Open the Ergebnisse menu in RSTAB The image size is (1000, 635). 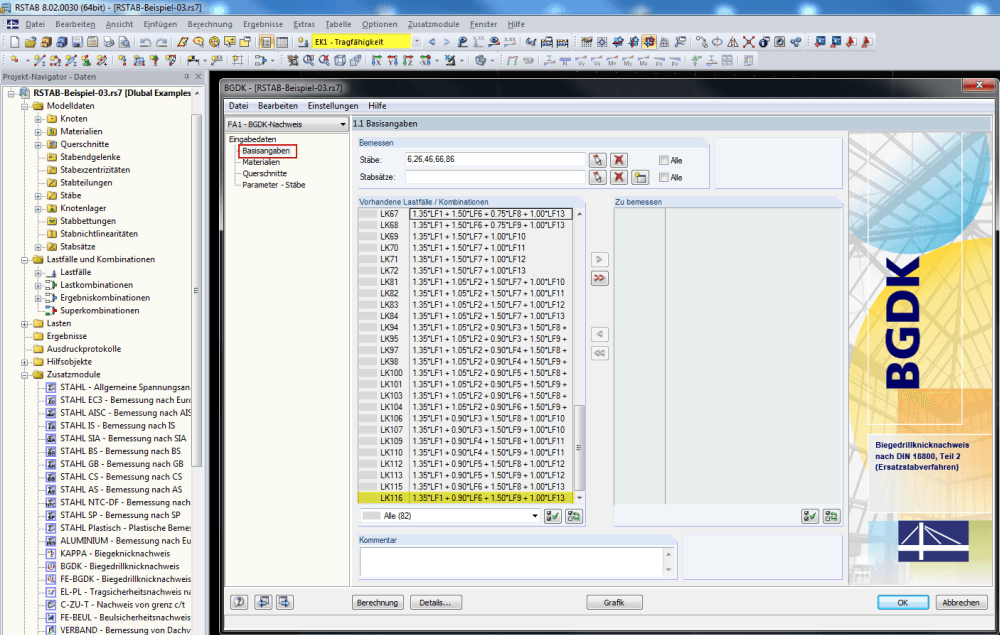coord(263,24)
